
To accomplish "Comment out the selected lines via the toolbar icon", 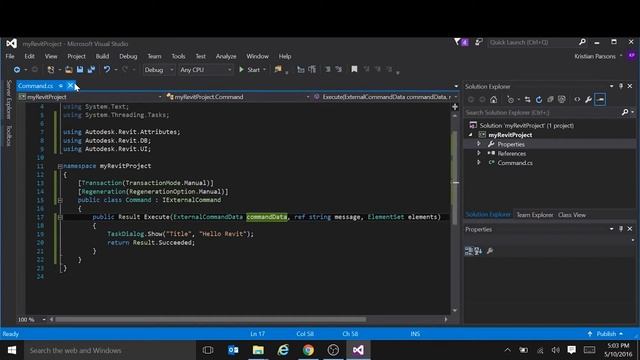I will click(327, 69).
